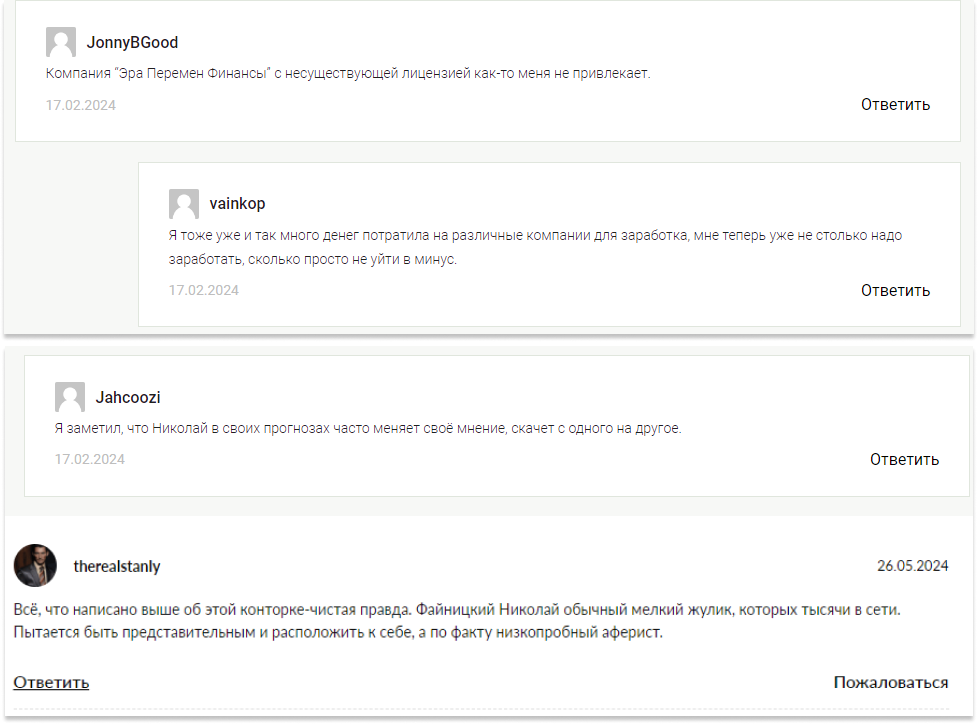Click the comment text mentioning "Эра Перемен Финансы"

click(x=348, y=74)
